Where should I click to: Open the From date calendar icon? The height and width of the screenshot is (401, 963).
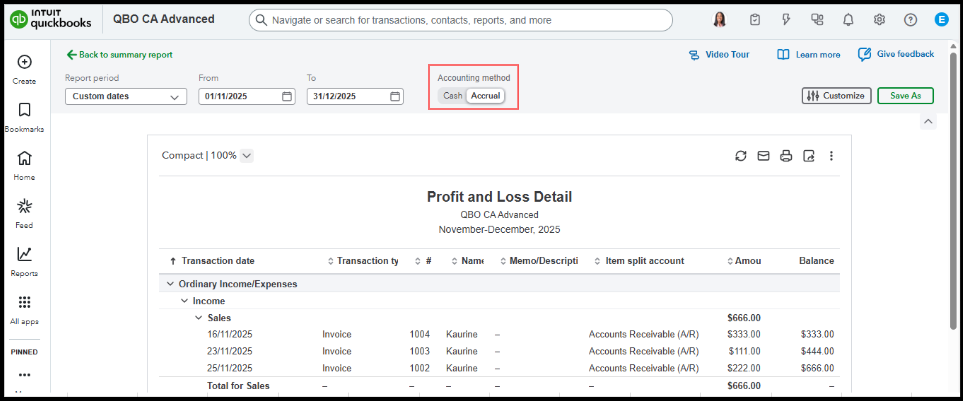click(286, 96)
